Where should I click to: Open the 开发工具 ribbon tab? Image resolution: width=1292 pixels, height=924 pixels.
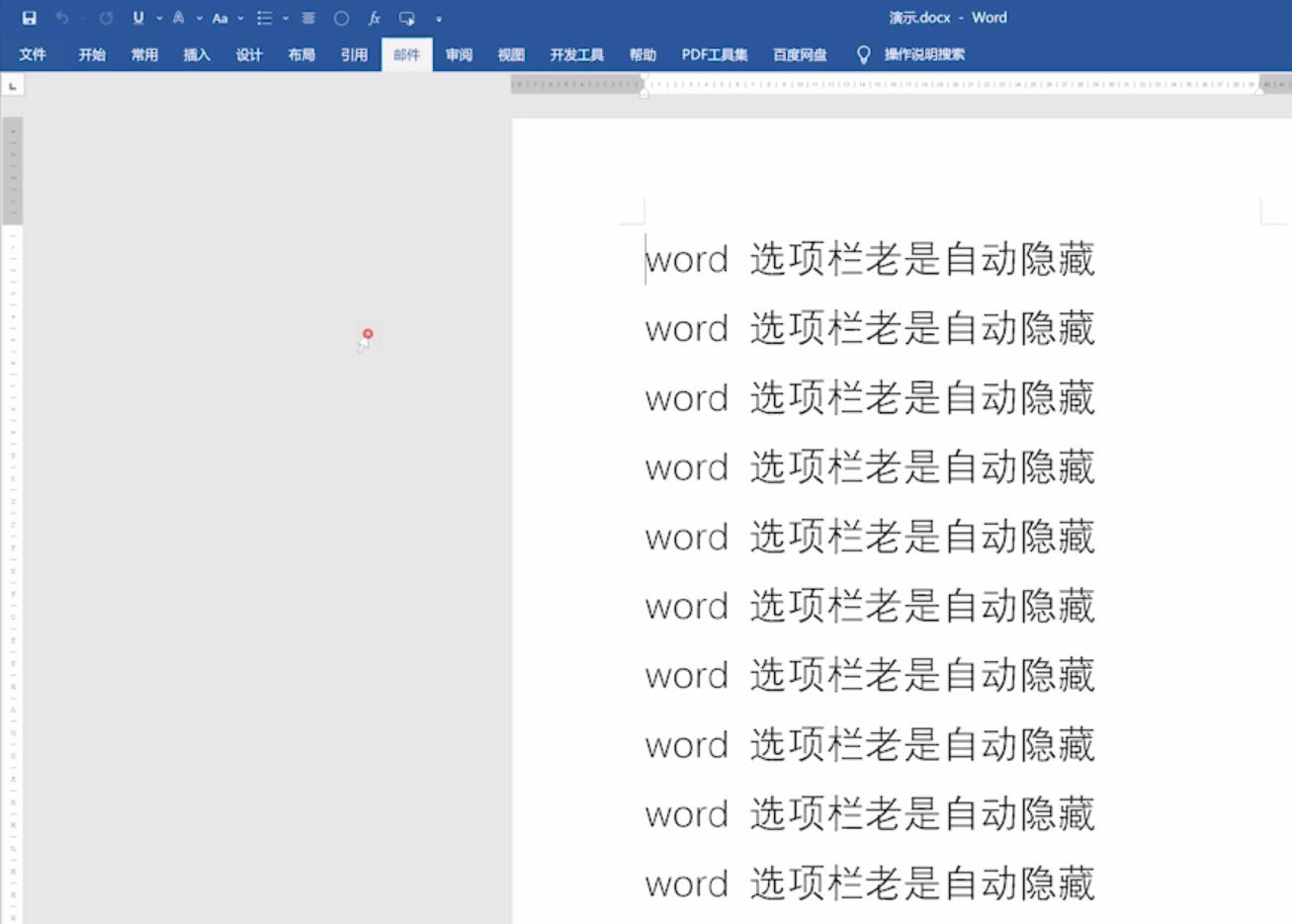(x=576, y=54)
